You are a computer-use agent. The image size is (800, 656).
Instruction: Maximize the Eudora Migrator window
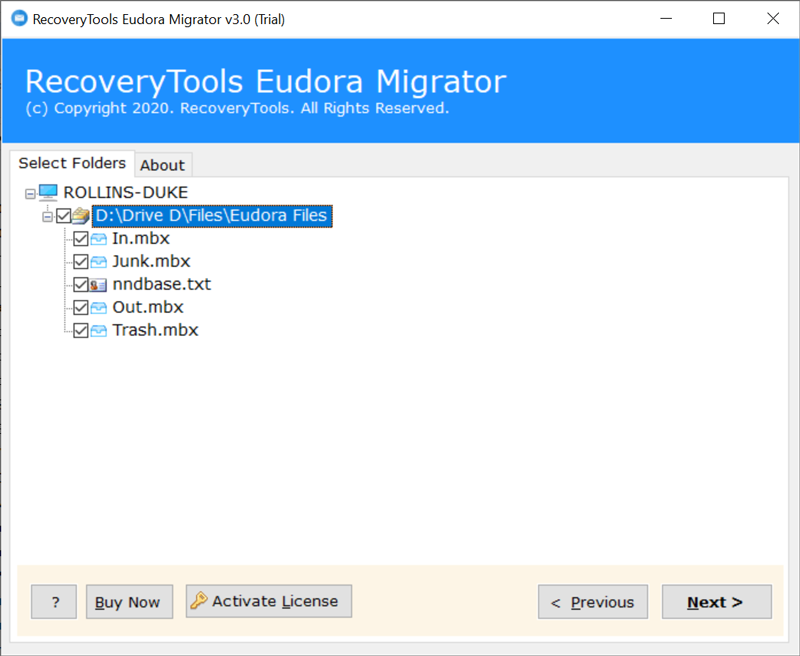pos(719,19)
